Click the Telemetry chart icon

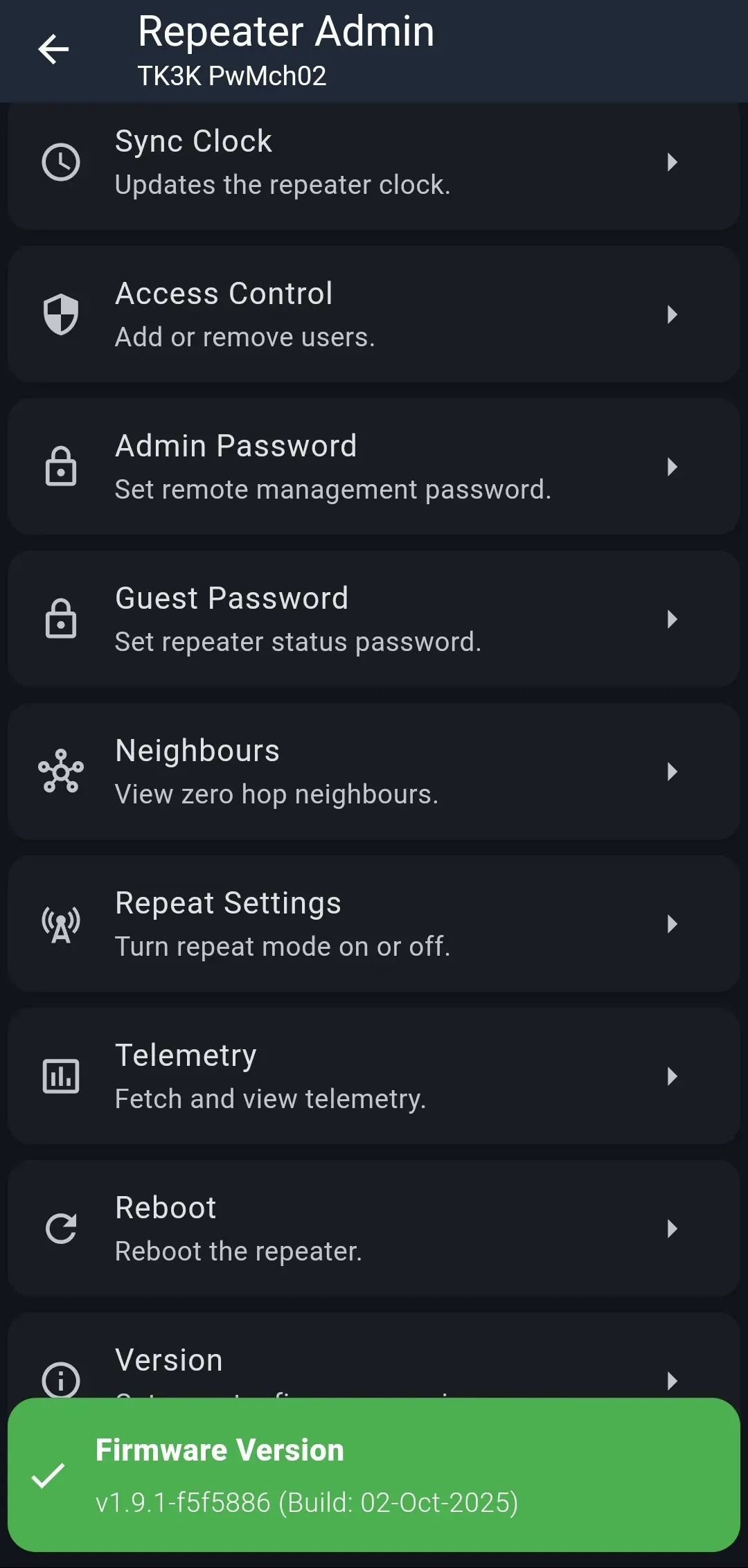click(x=61, y=1076)
